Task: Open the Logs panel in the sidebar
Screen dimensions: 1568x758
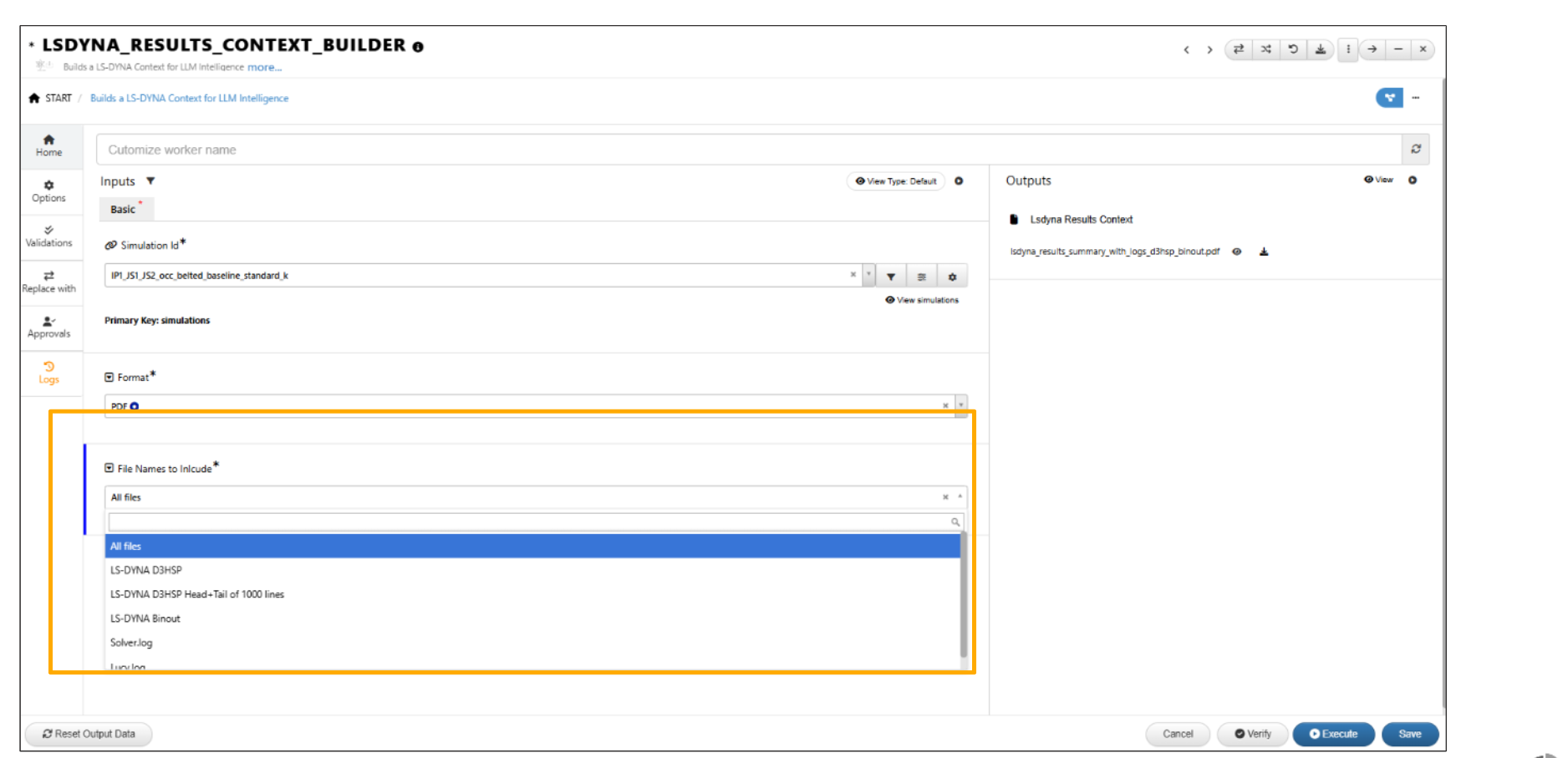Action: point(48,372)
